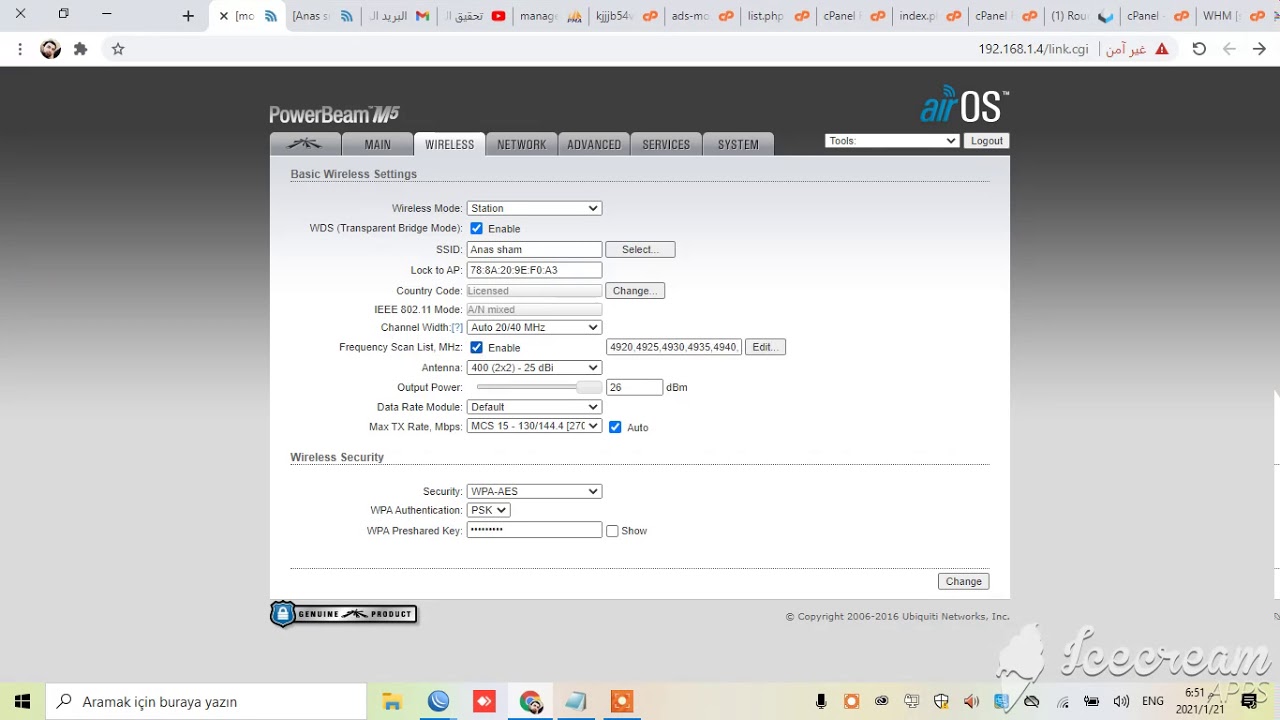Expand the Tools dropdown
Viewport: 1280px width, 720px height.
[x=892, y=141]
